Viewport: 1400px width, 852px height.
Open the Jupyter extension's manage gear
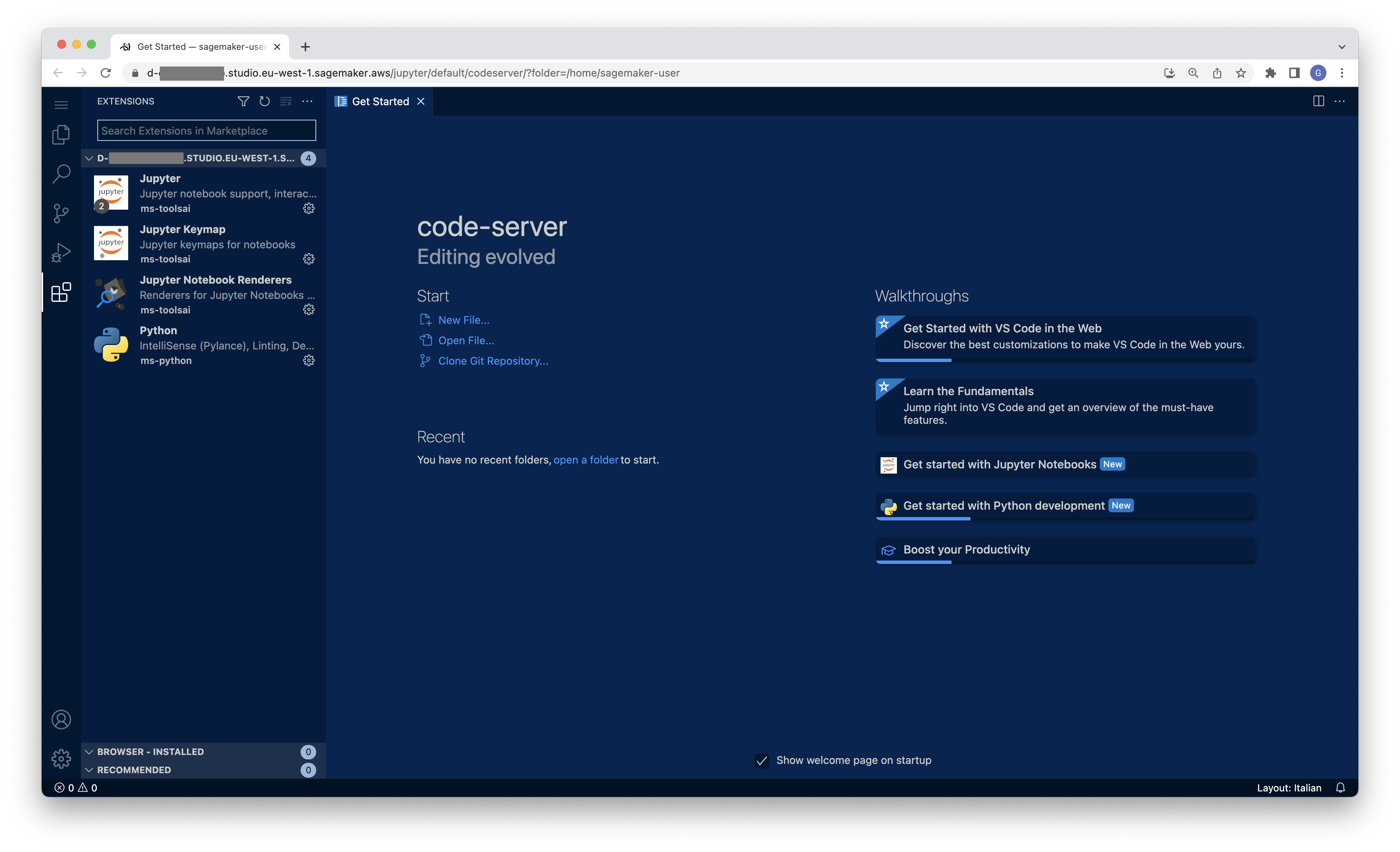coord(308,209)
